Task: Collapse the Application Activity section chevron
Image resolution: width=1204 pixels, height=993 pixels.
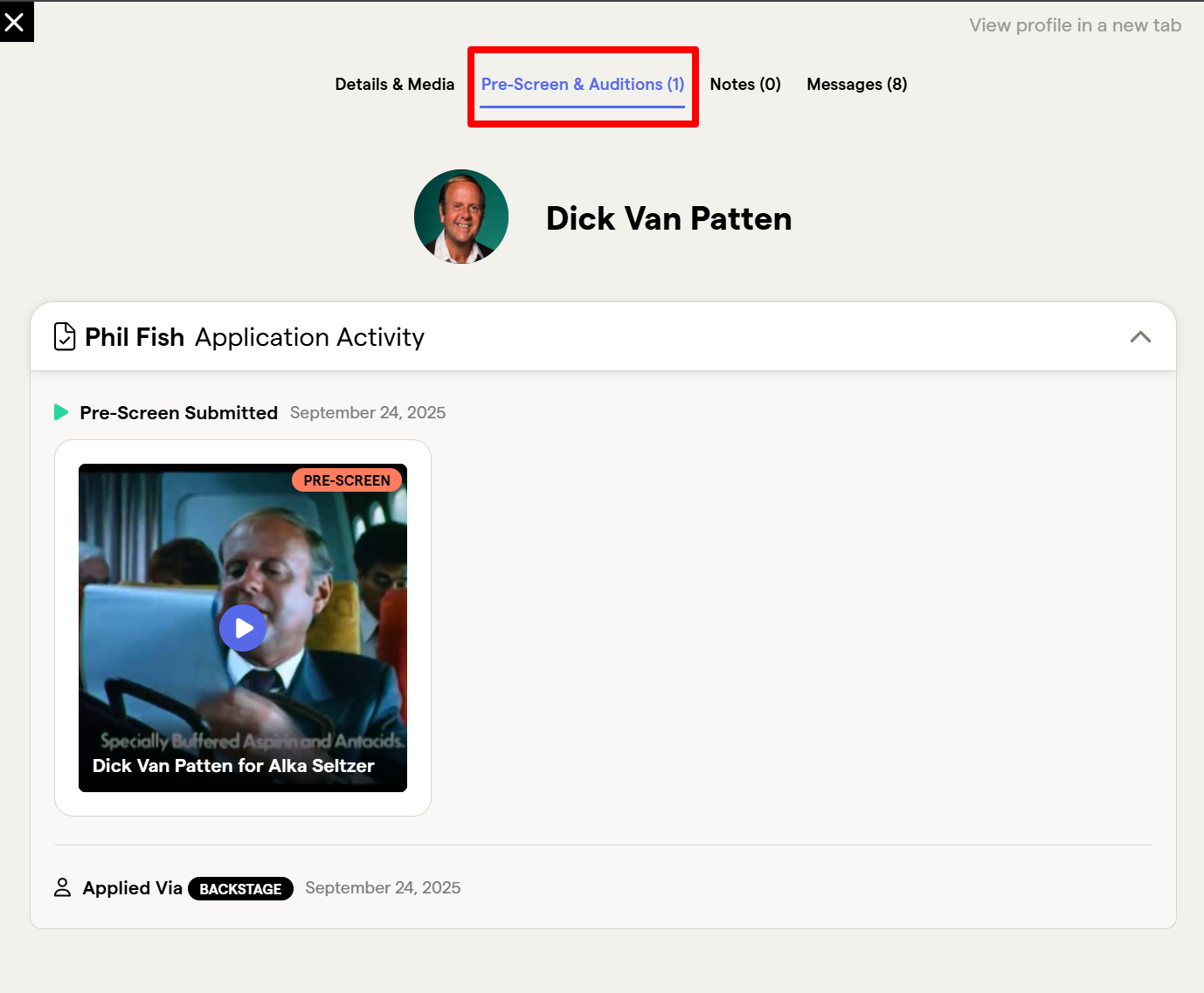Action: pos(1140,337)
